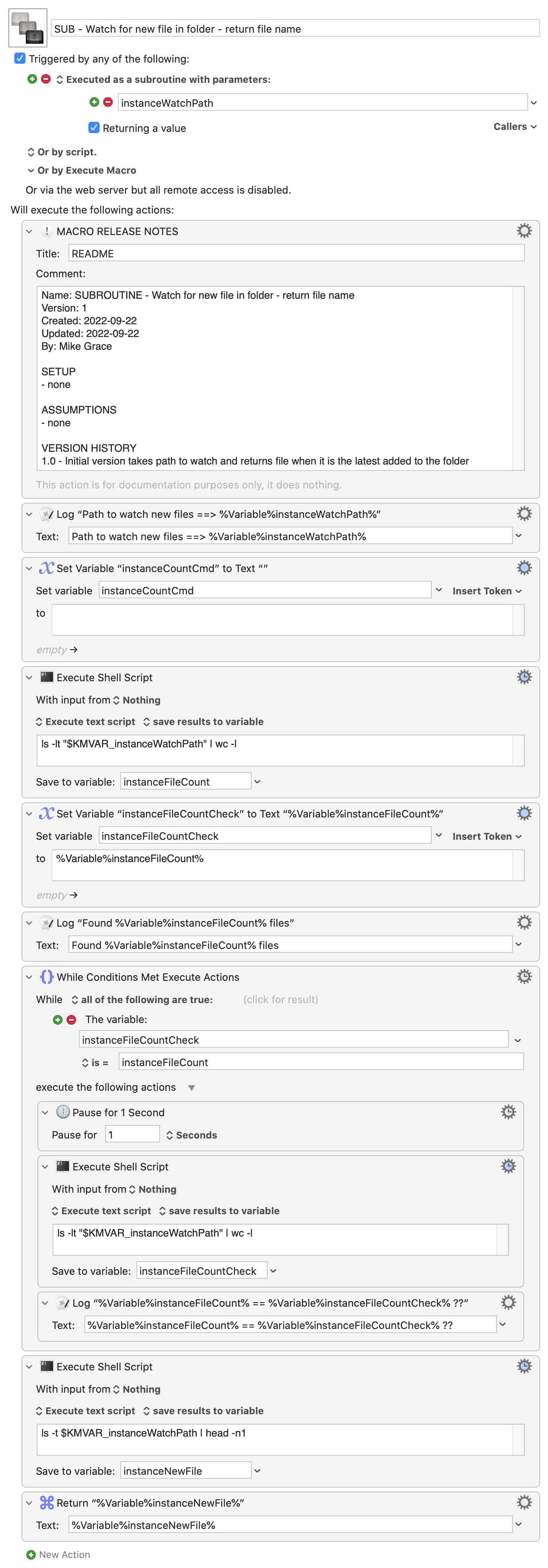
Task: Open gear menu of instanceFileCountCheck shell script
Action: (x=508, y=1166)
